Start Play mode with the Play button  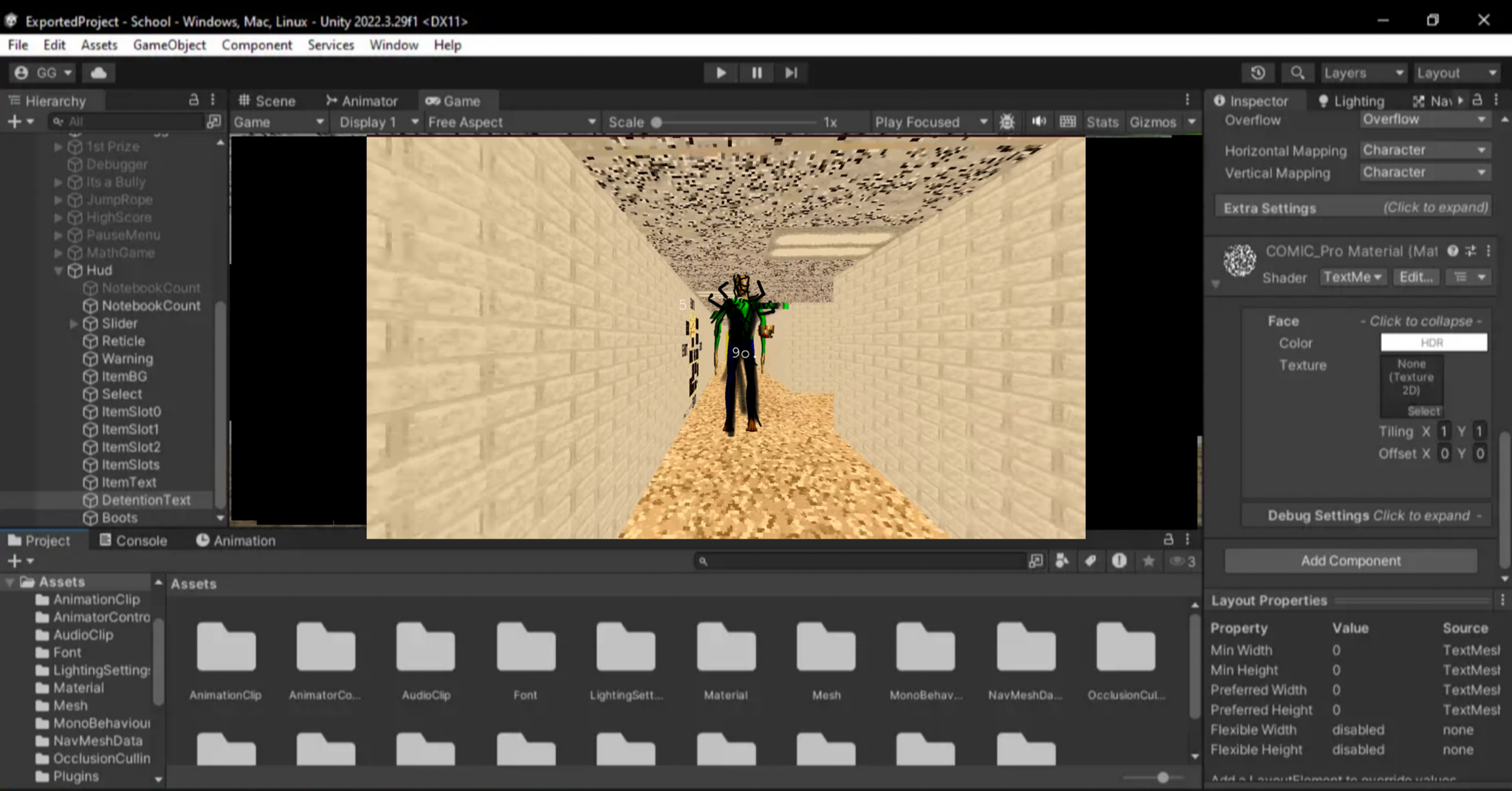tap(721, 73)
